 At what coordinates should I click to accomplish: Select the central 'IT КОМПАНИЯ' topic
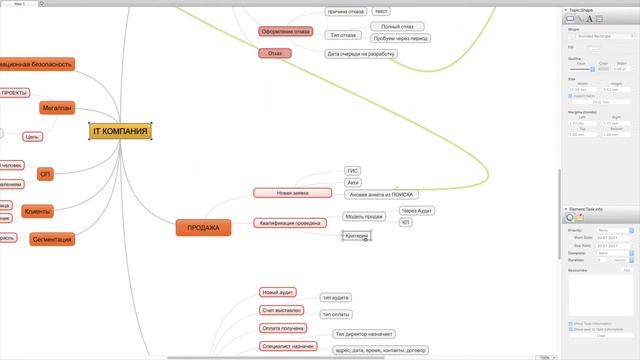[x=120, y=131]
